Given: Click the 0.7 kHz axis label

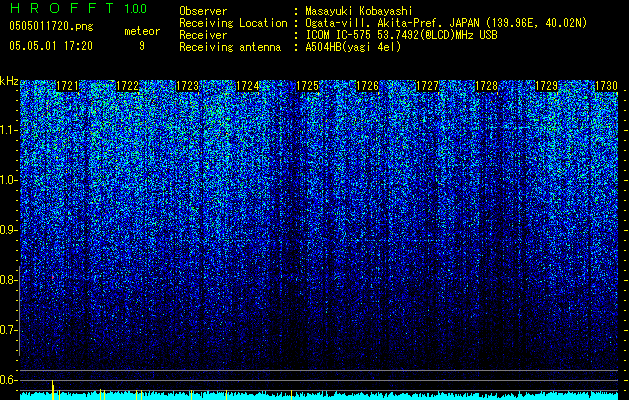Looking at the screenshot, I should tap(8, 330).
